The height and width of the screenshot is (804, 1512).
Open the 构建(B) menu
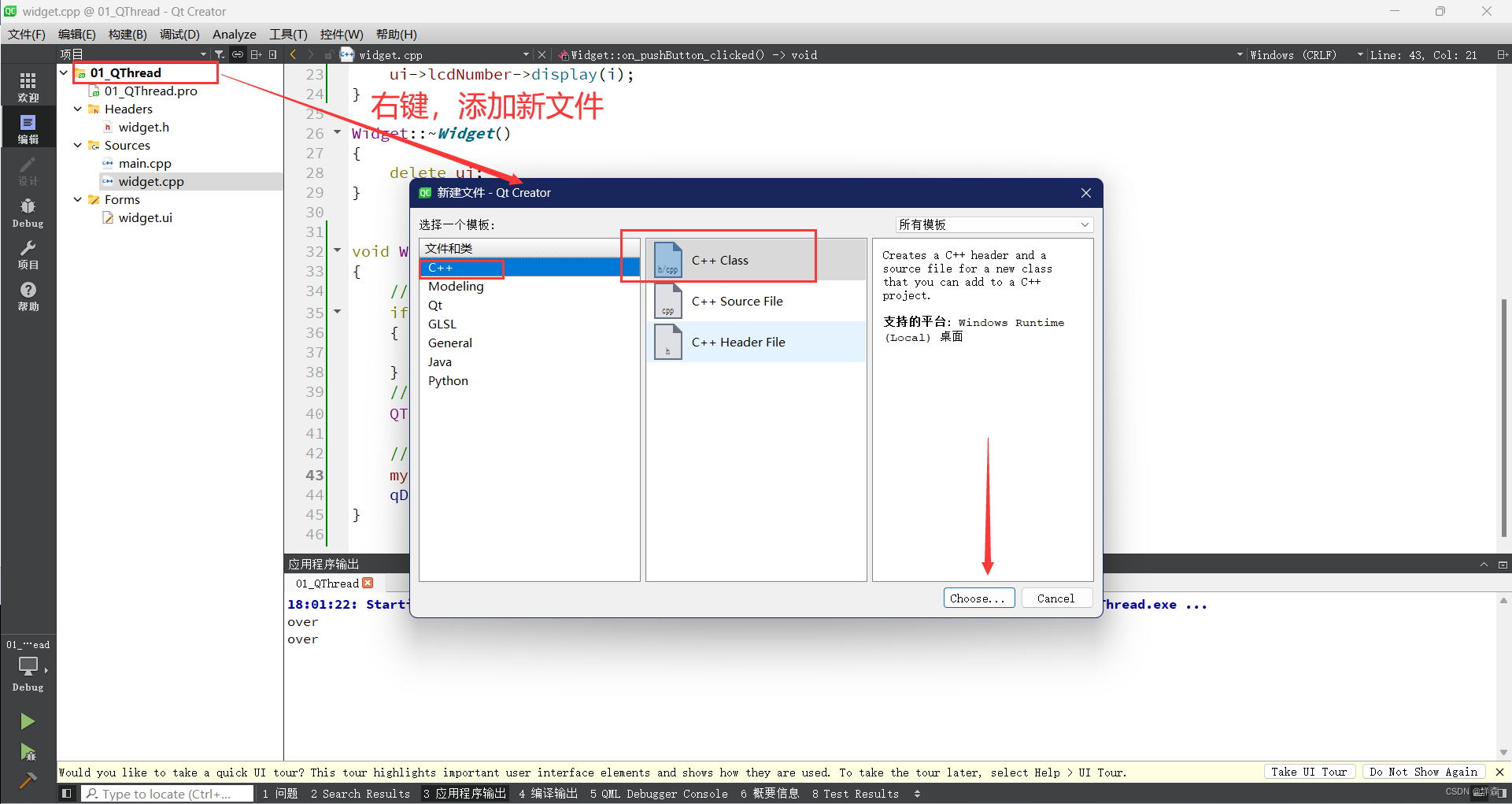click(128, 34)
